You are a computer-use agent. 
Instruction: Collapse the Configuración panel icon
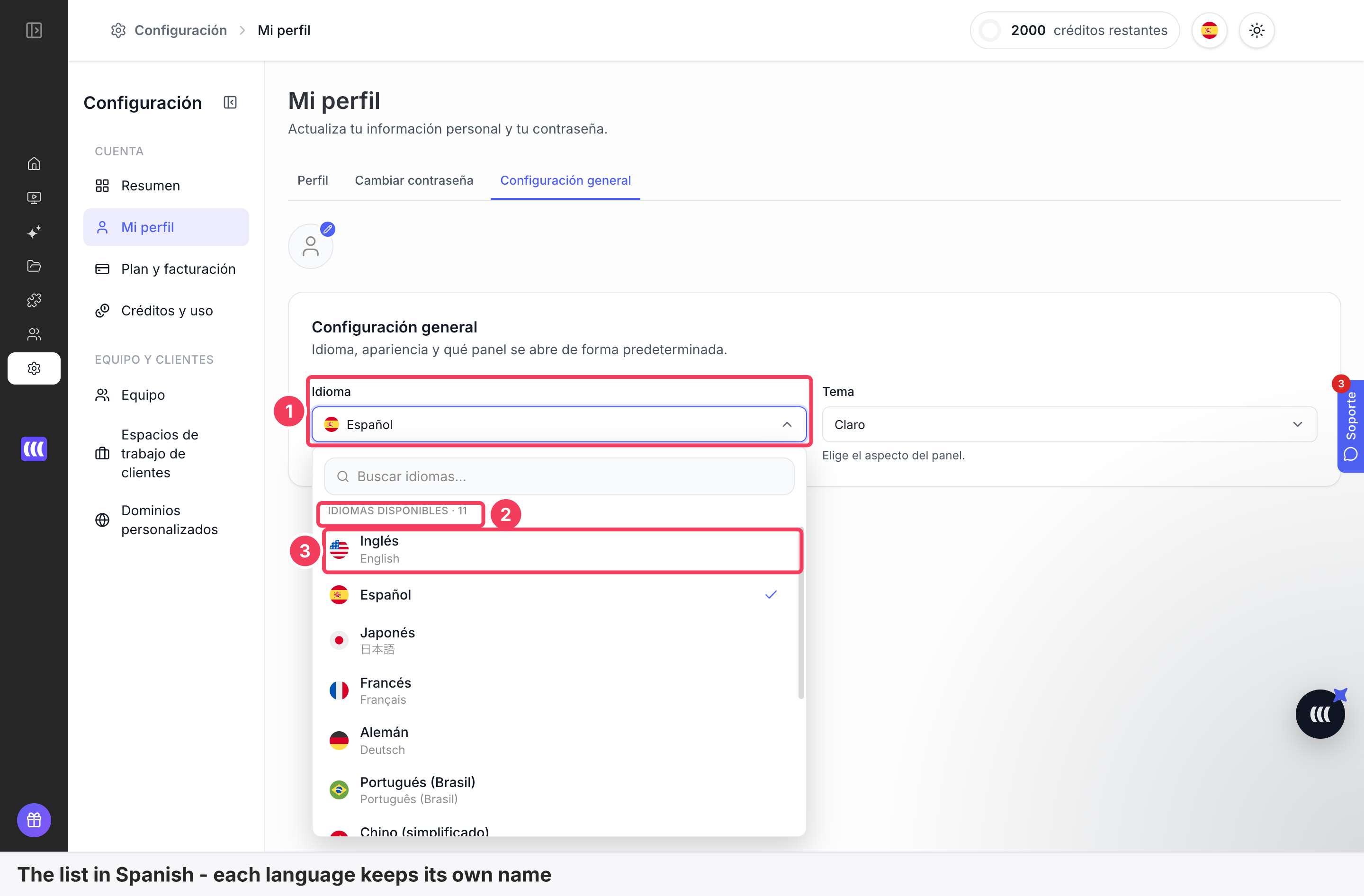230,103
